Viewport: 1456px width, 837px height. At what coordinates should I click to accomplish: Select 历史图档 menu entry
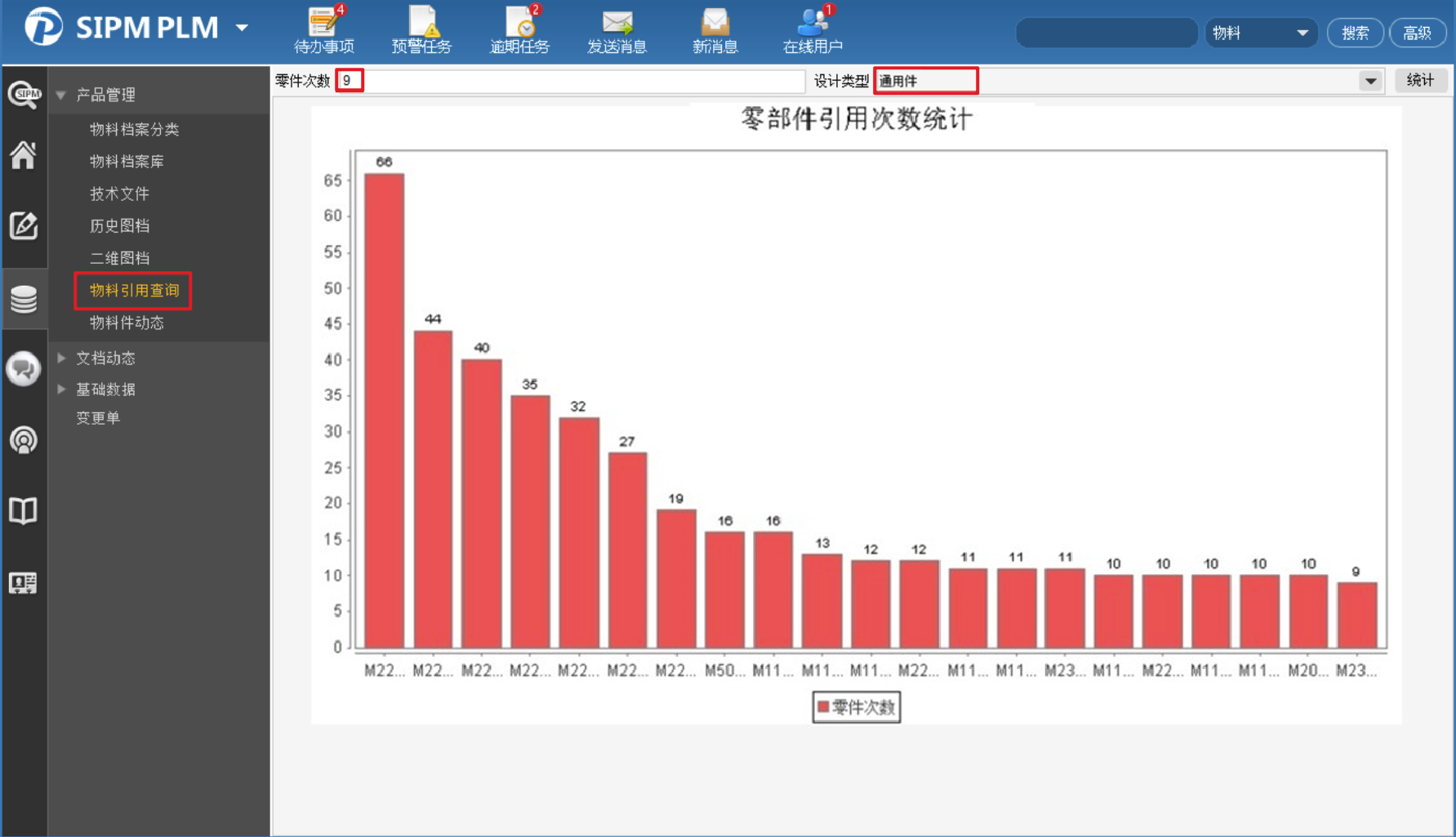pyautogui.click(x=119, y=225)
